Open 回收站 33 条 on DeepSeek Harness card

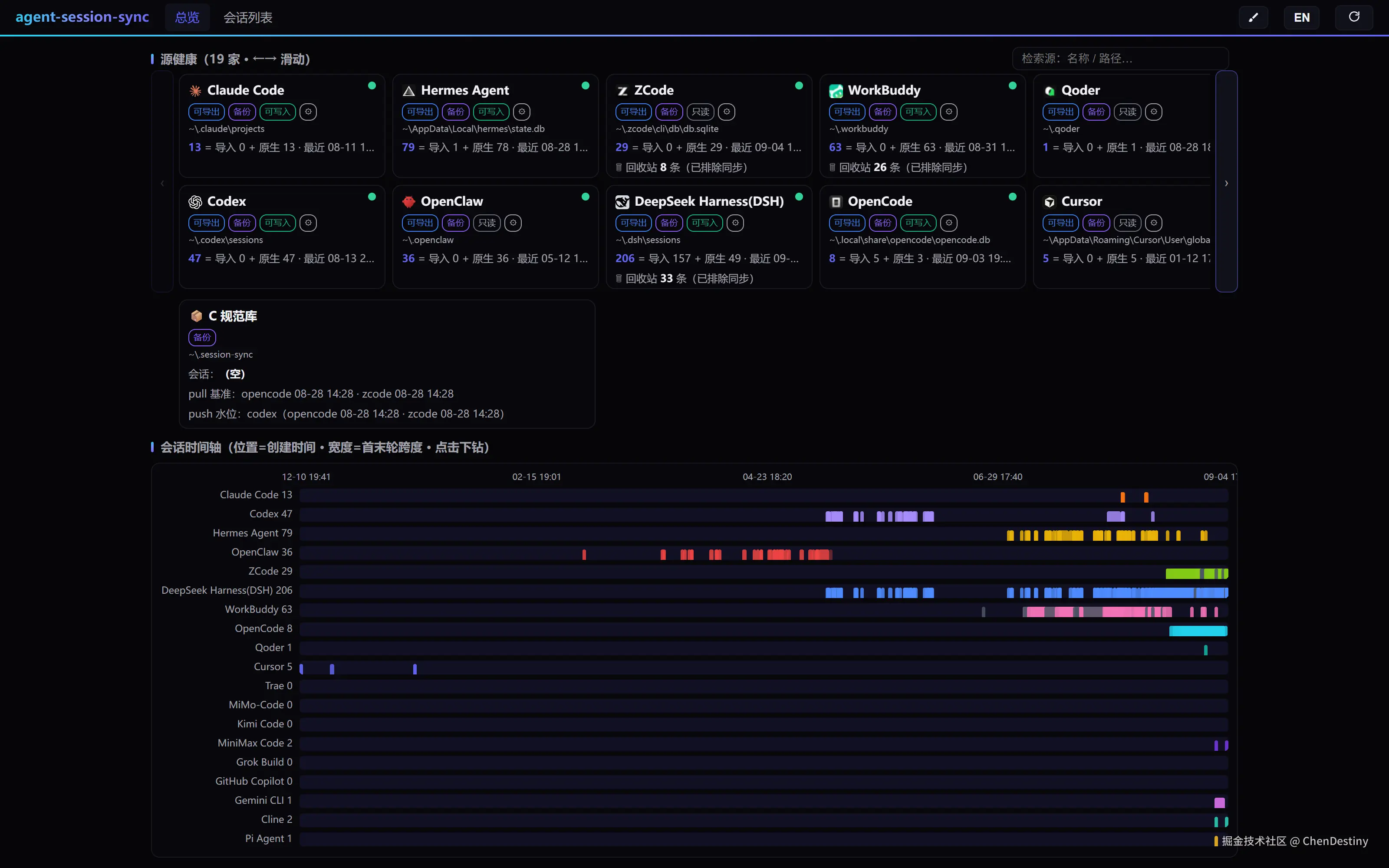pyautogui.click(x=685, y=279)
